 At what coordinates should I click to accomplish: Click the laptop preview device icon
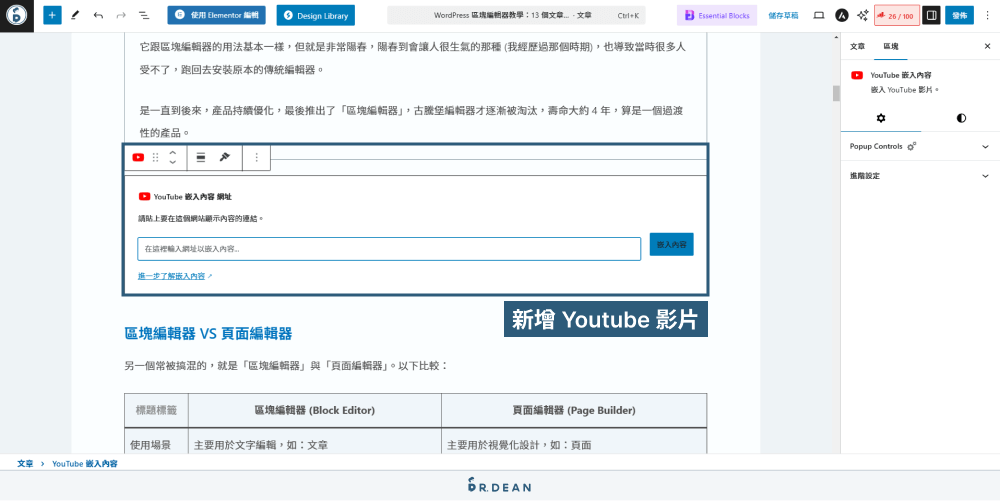pyautogui.click(x=820, y=15)
